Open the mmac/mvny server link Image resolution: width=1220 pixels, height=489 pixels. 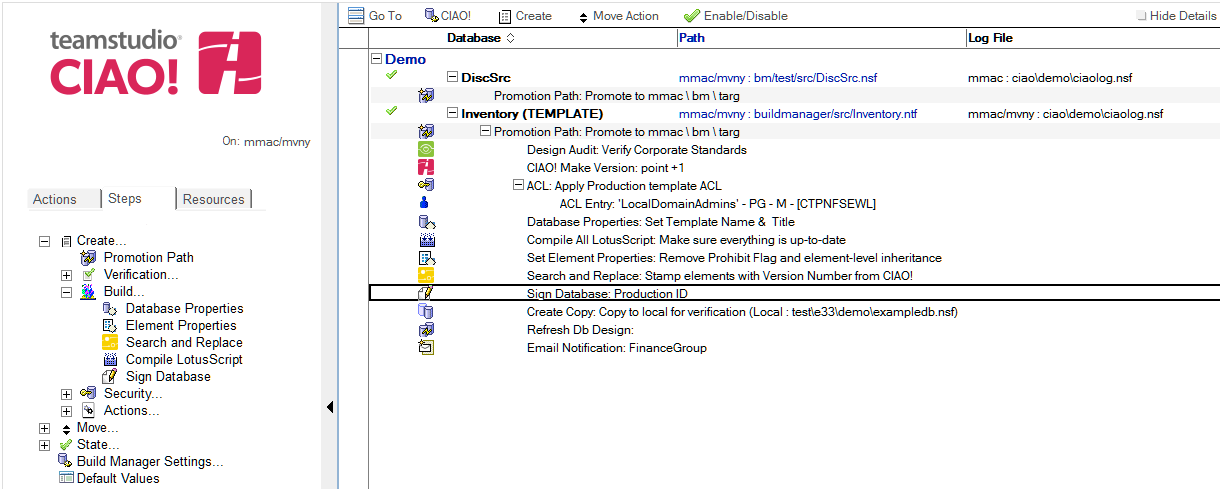[277, 142]
